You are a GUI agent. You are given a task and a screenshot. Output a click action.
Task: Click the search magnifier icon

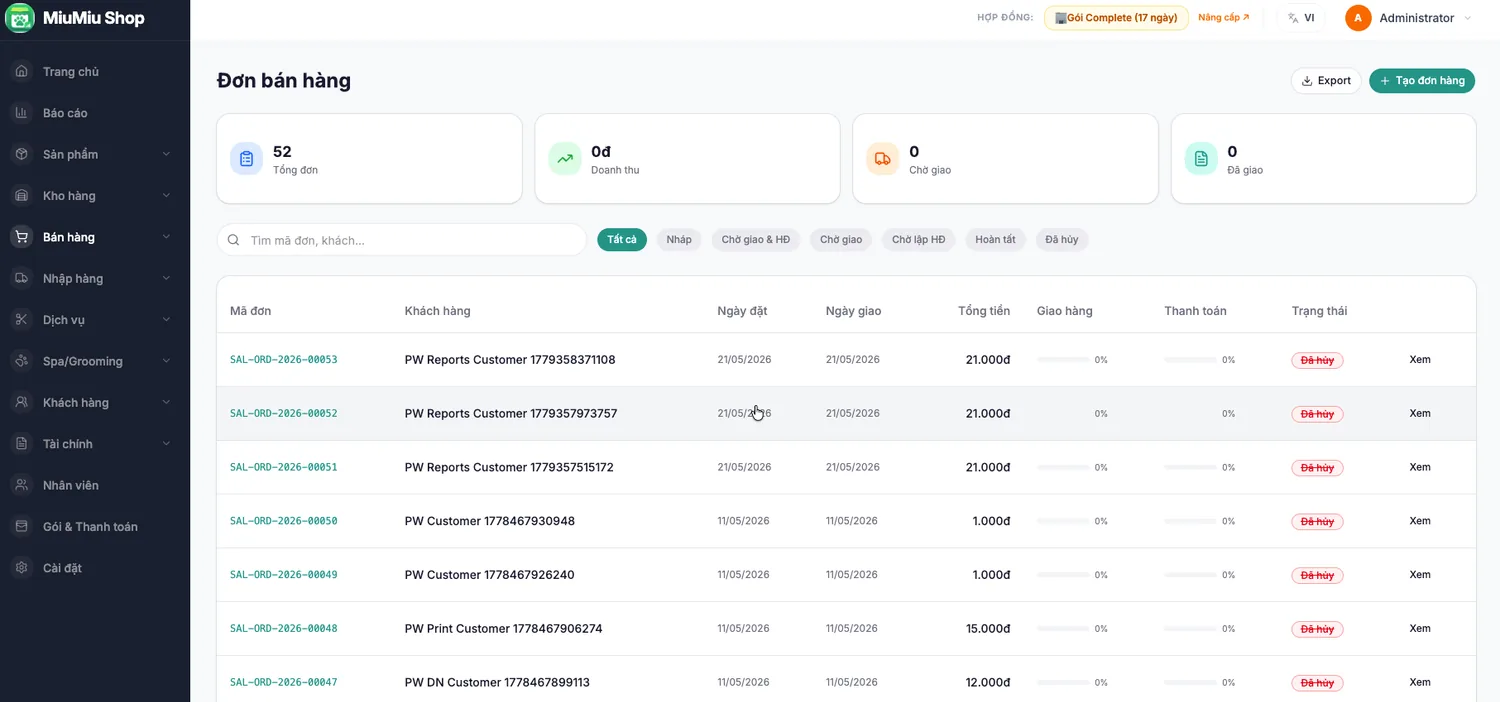pos(234,240)
